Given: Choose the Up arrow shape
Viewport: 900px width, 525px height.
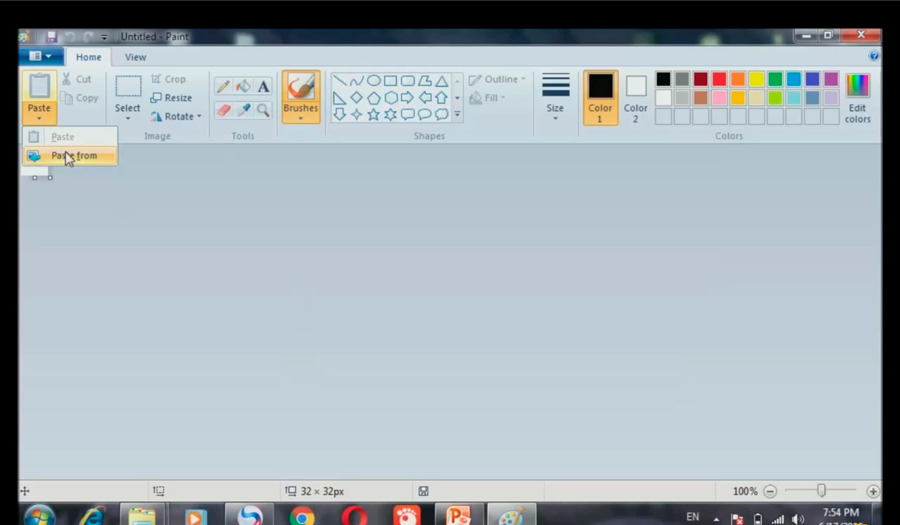Looking at the screenshot, I should [x=441, y=98].
